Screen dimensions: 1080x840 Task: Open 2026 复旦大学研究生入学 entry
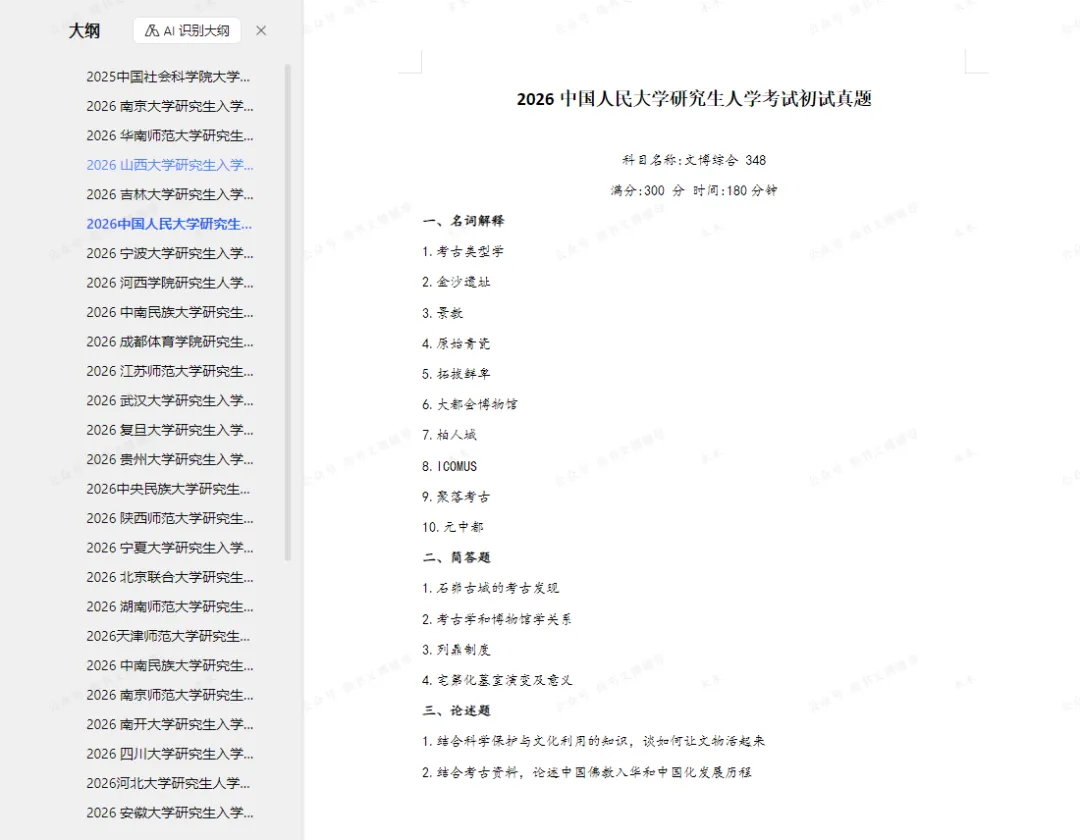pos(169,430)
